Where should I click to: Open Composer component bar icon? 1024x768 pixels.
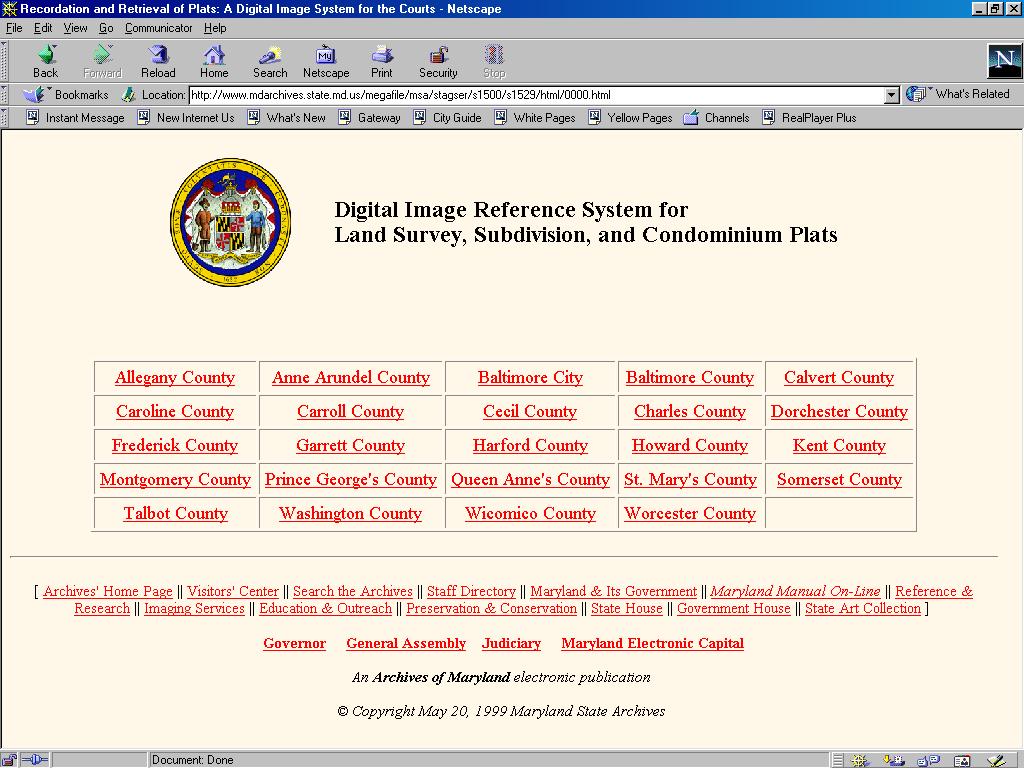click(x=997, y=760)
